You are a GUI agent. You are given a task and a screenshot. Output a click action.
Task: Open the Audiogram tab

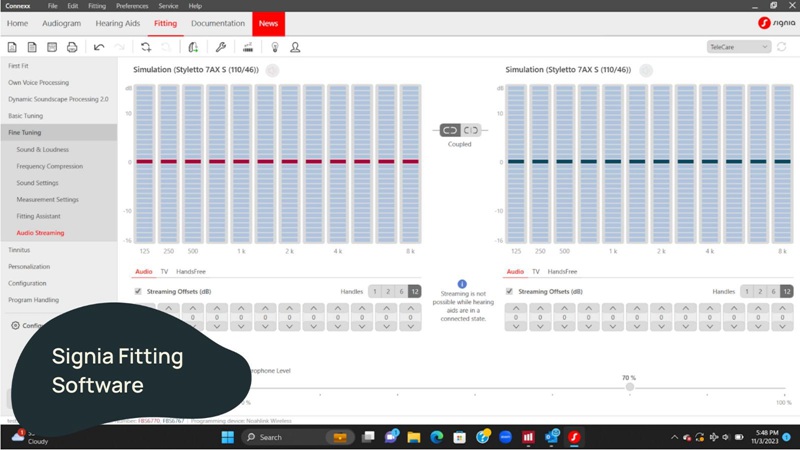pos(61,23)
